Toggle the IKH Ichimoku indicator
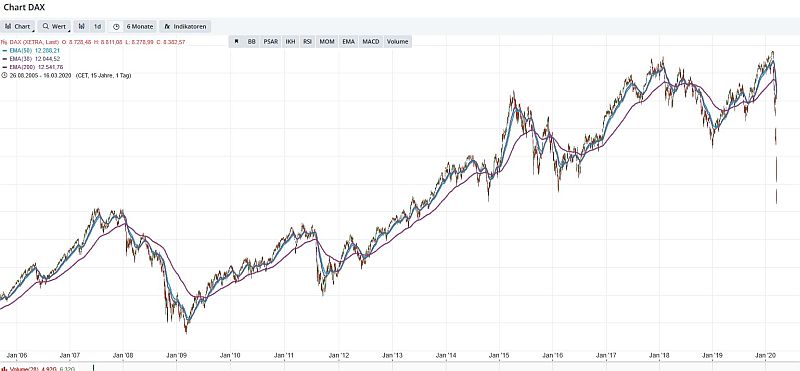This screenshot has height=371, width=800. click(x=290, y=41)
